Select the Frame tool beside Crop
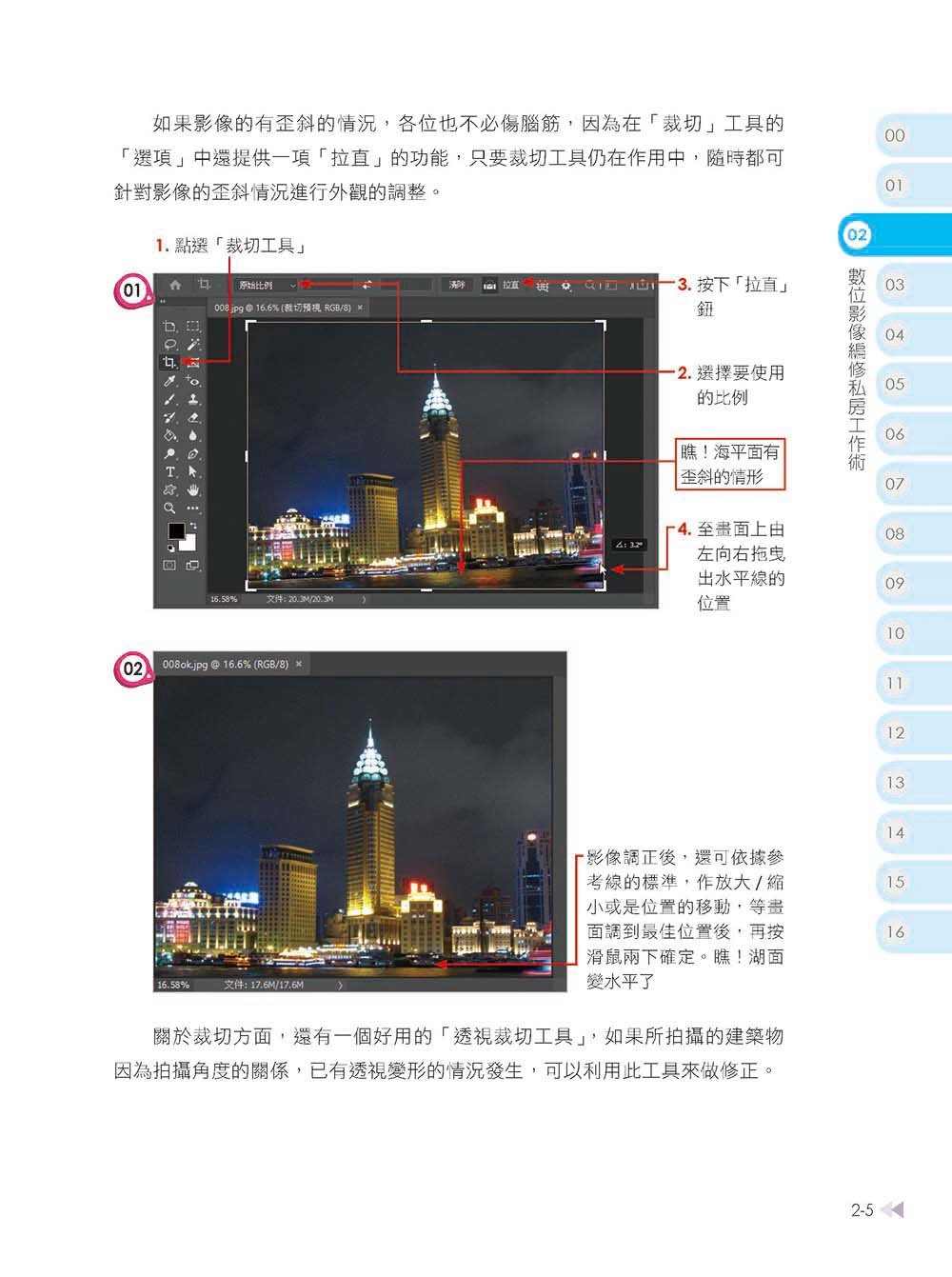Screen dimensions: 952x1277 click(x=193, y=362)
